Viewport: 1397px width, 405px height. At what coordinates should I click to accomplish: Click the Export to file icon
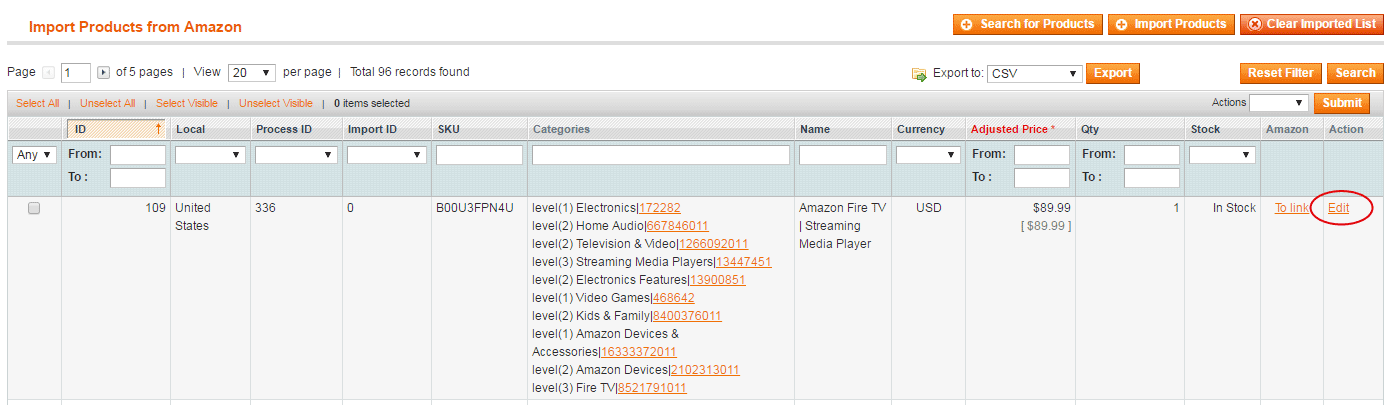tap(919, 74)
